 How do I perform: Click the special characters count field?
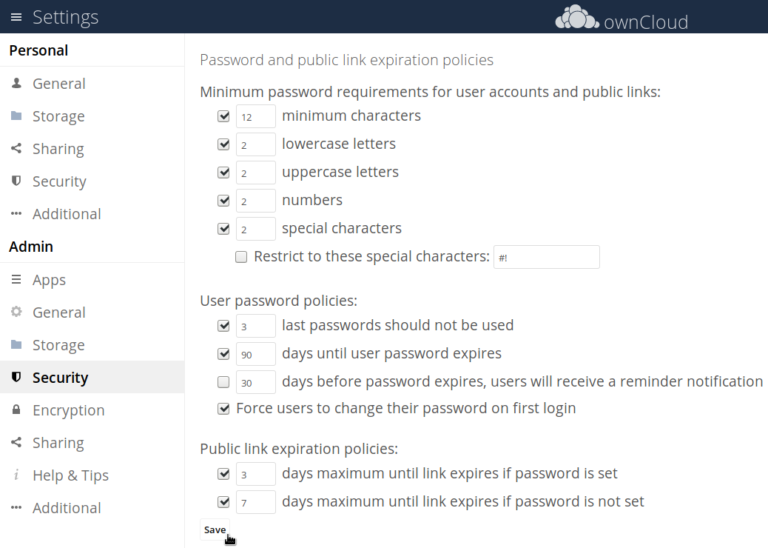coord(256,229)
